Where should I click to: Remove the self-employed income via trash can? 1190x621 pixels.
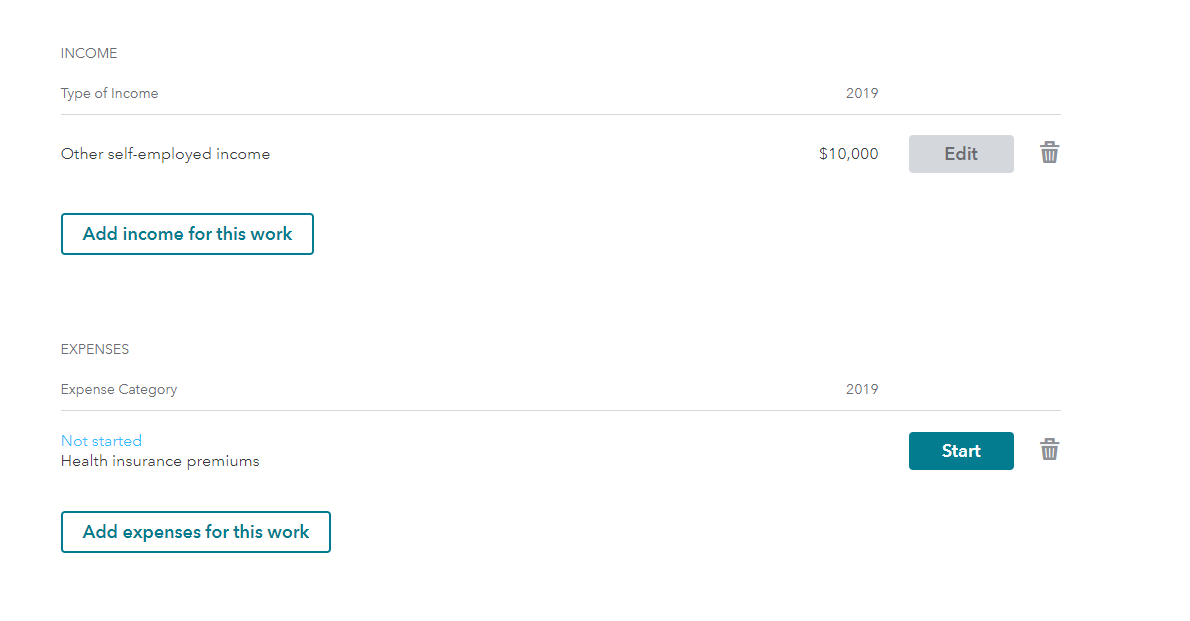(x=1049, y=153)
